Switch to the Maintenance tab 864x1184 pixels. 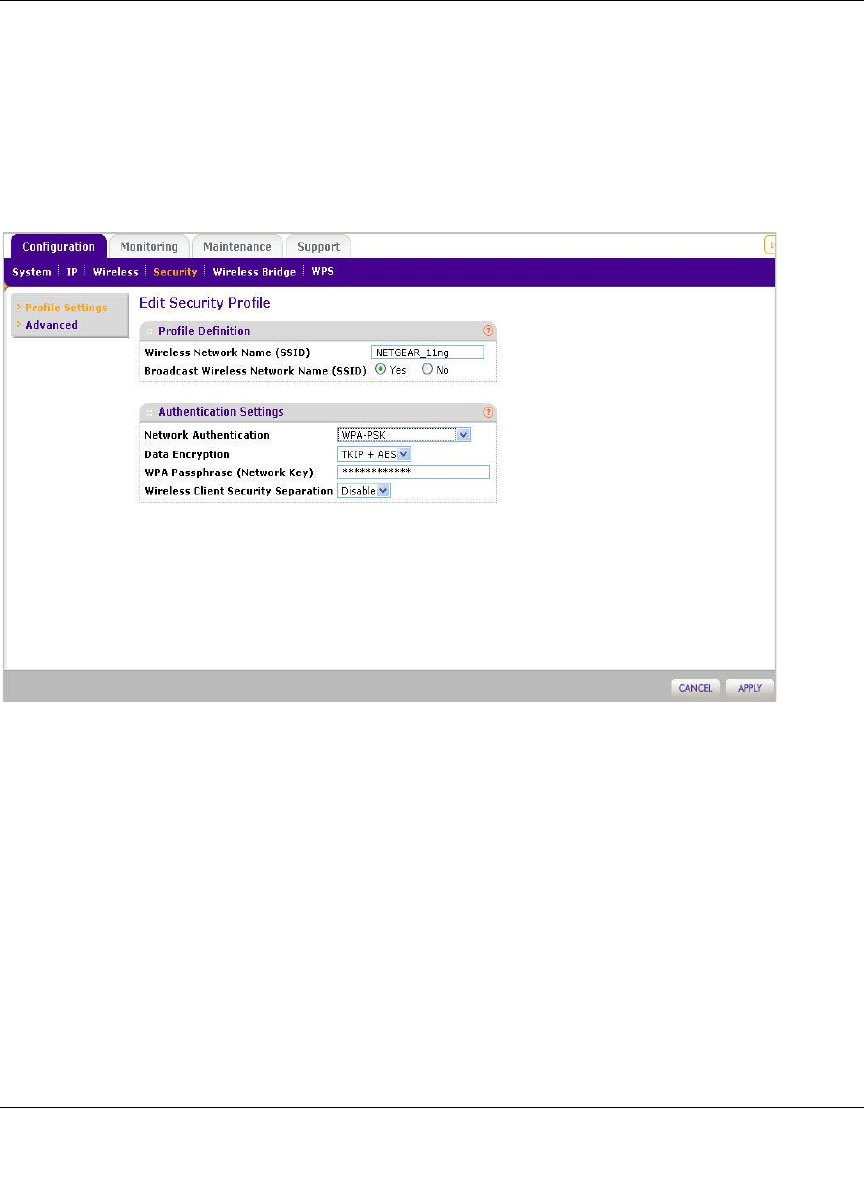point(237,247)
